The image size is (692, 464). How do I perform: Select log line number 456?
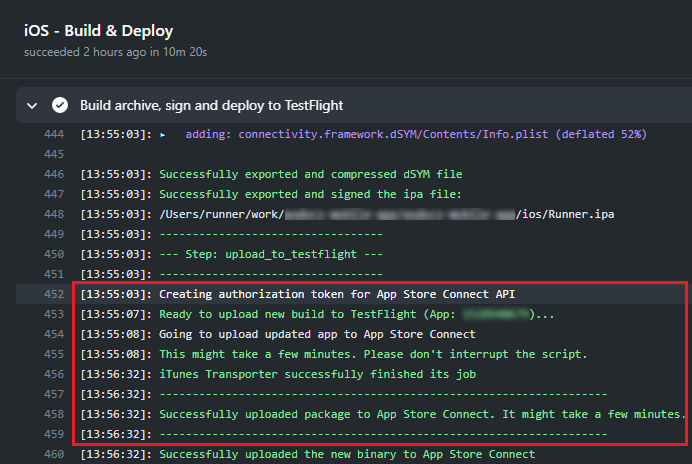coord(54,374)
